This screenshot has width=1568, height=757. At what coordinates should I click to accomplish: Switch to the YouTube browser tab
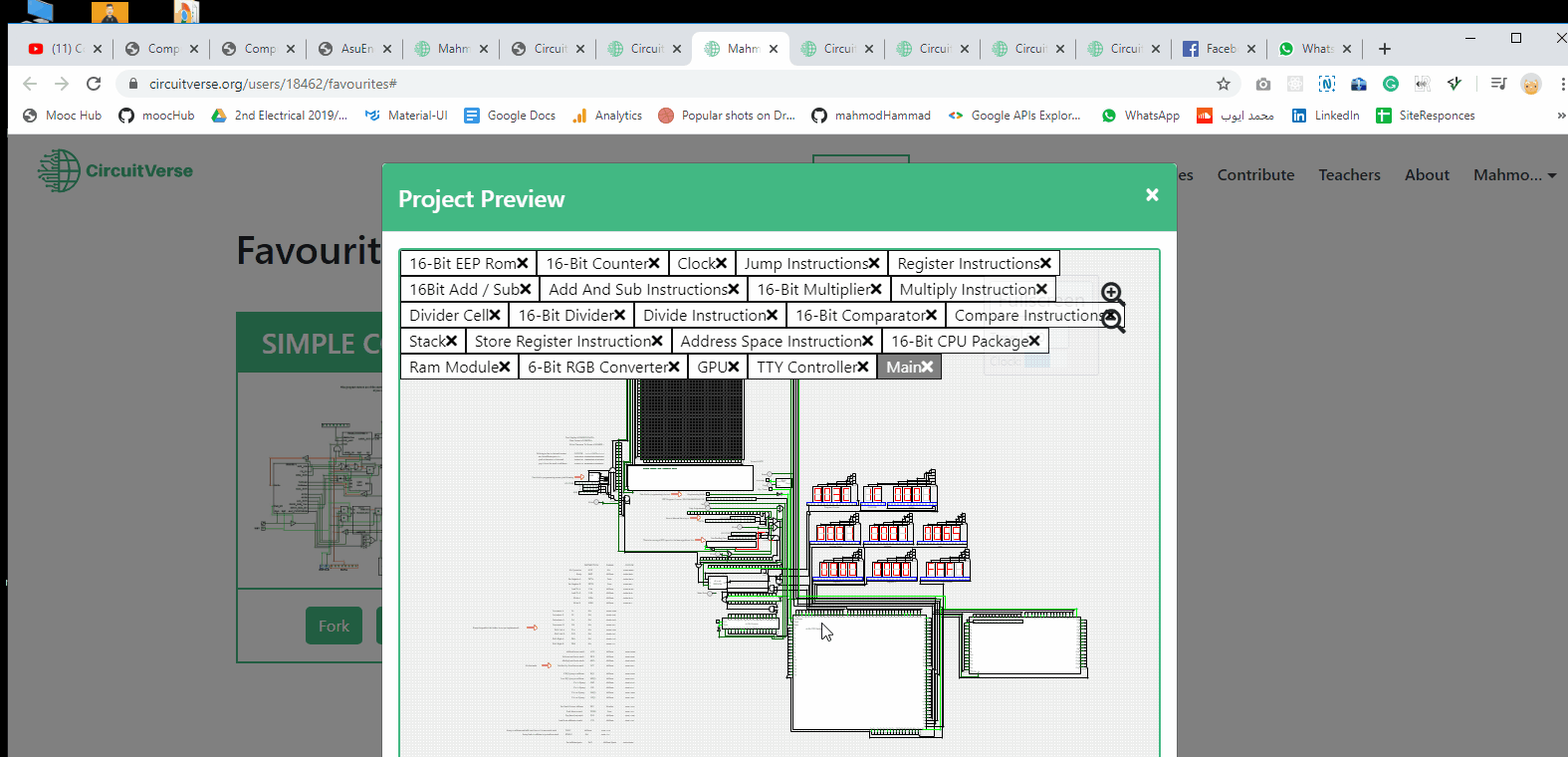[65, 48]
